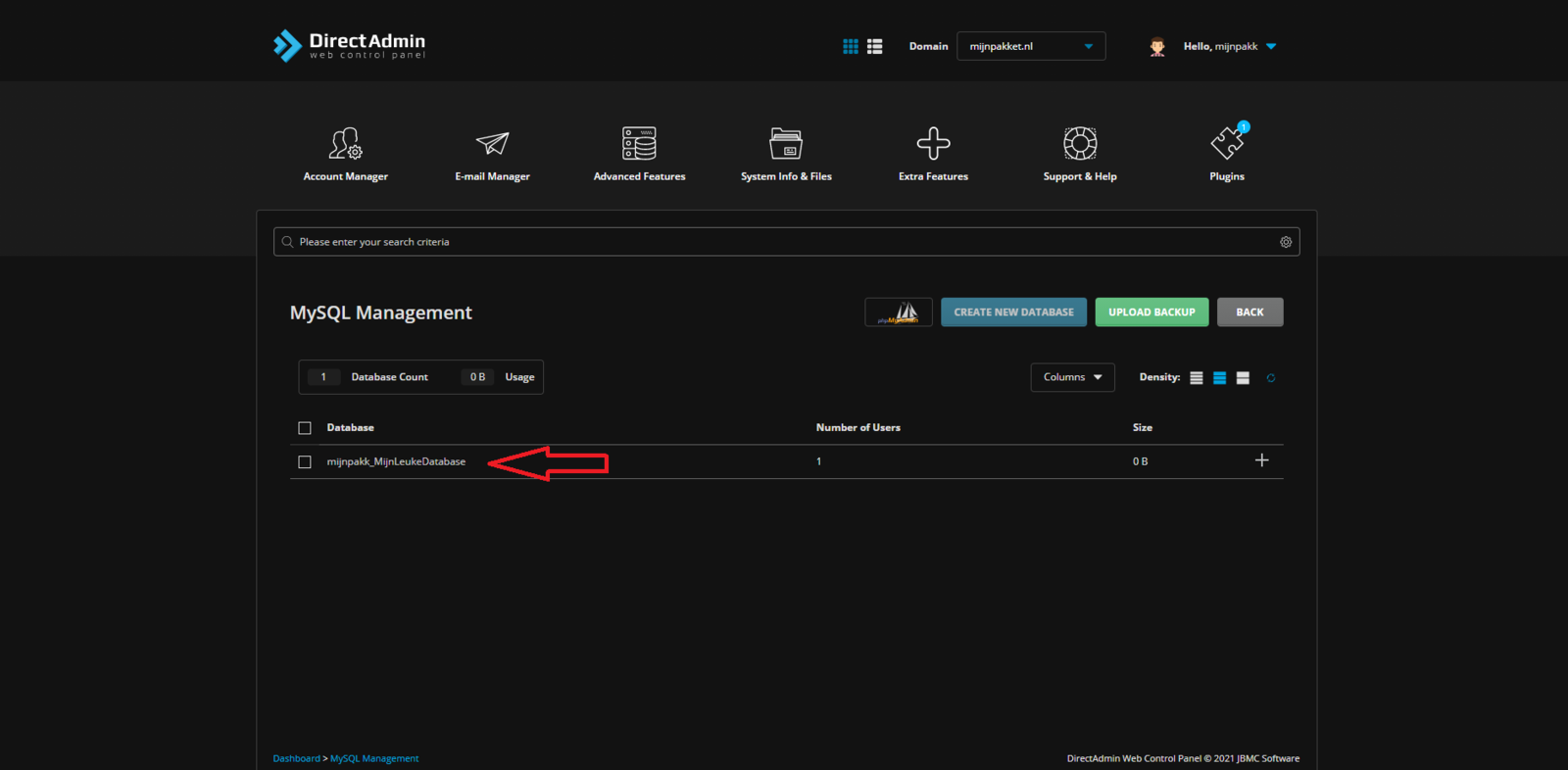
Task: Follow the MySQL Management breadcrumb link
Action: click(x=374, y=758)
